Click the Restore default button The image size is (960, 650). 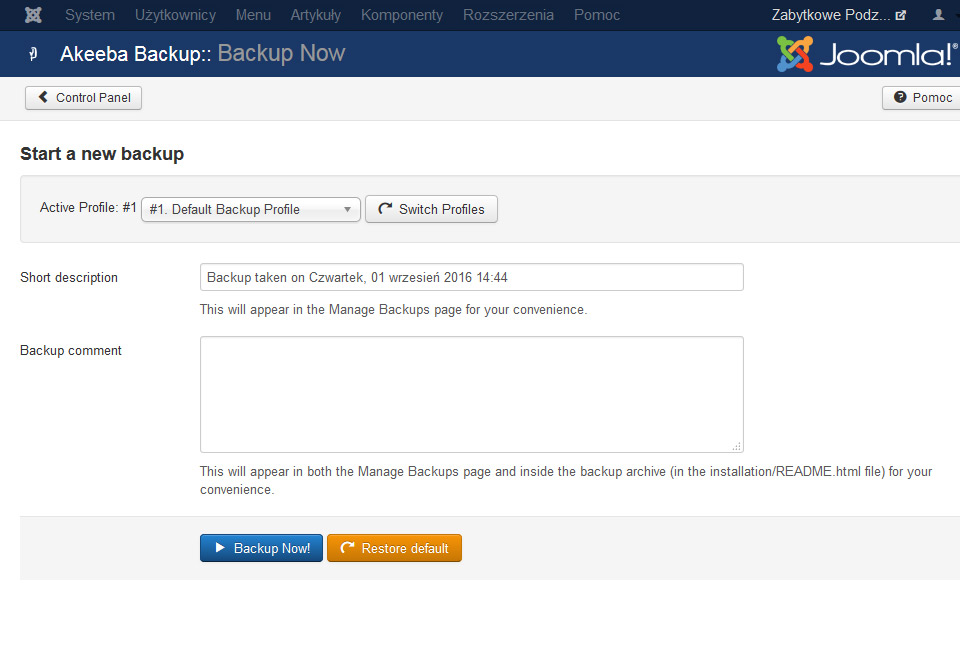coord(394,548)
